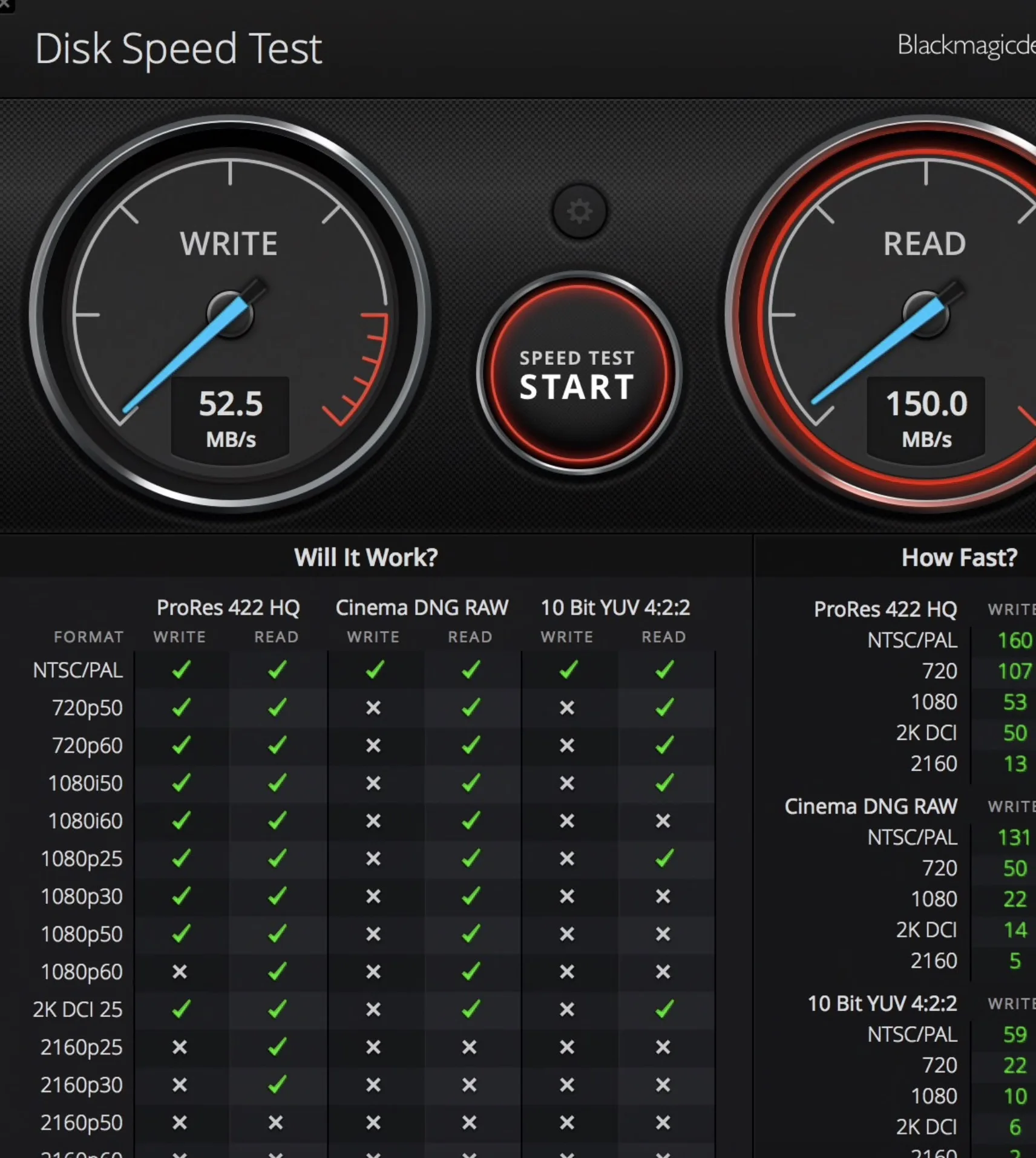Click 2160p25 ProRes 422 HQ read checkmark
1036x1158 pixels.
pyautogui.click(x=277, y=1047)
